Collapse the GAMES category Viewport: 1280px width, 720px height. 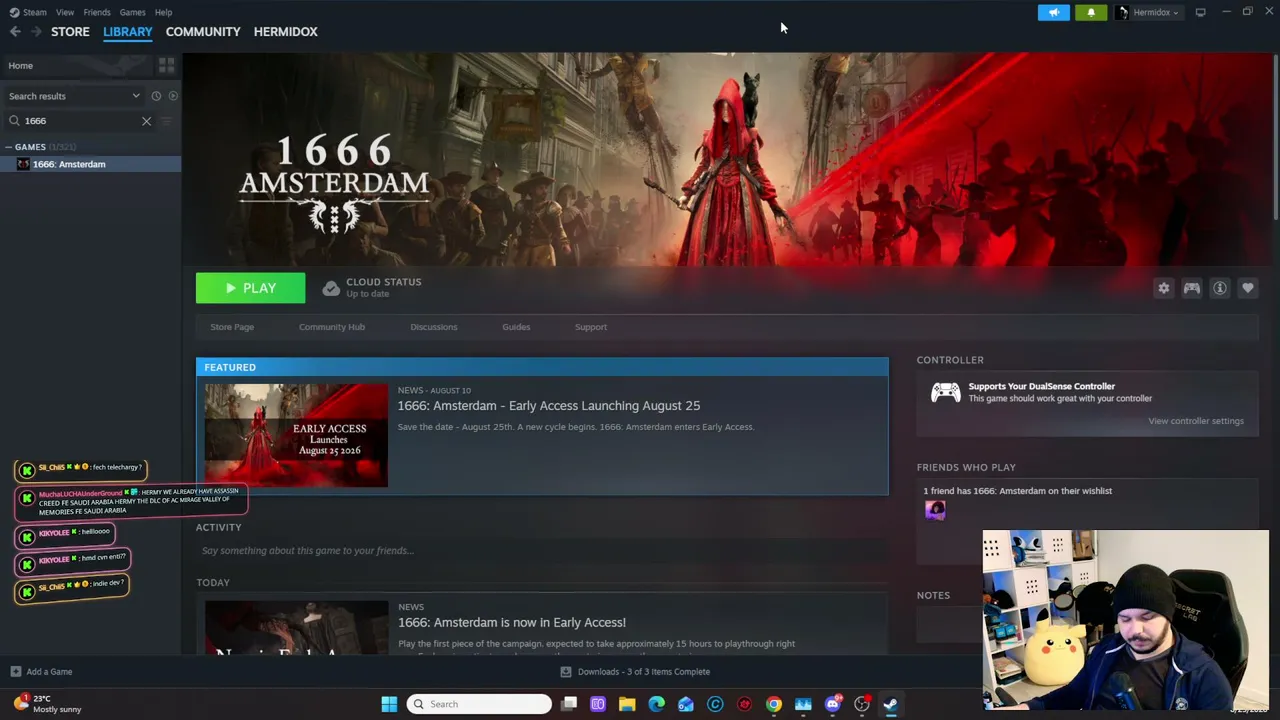(x=8, y=147)
